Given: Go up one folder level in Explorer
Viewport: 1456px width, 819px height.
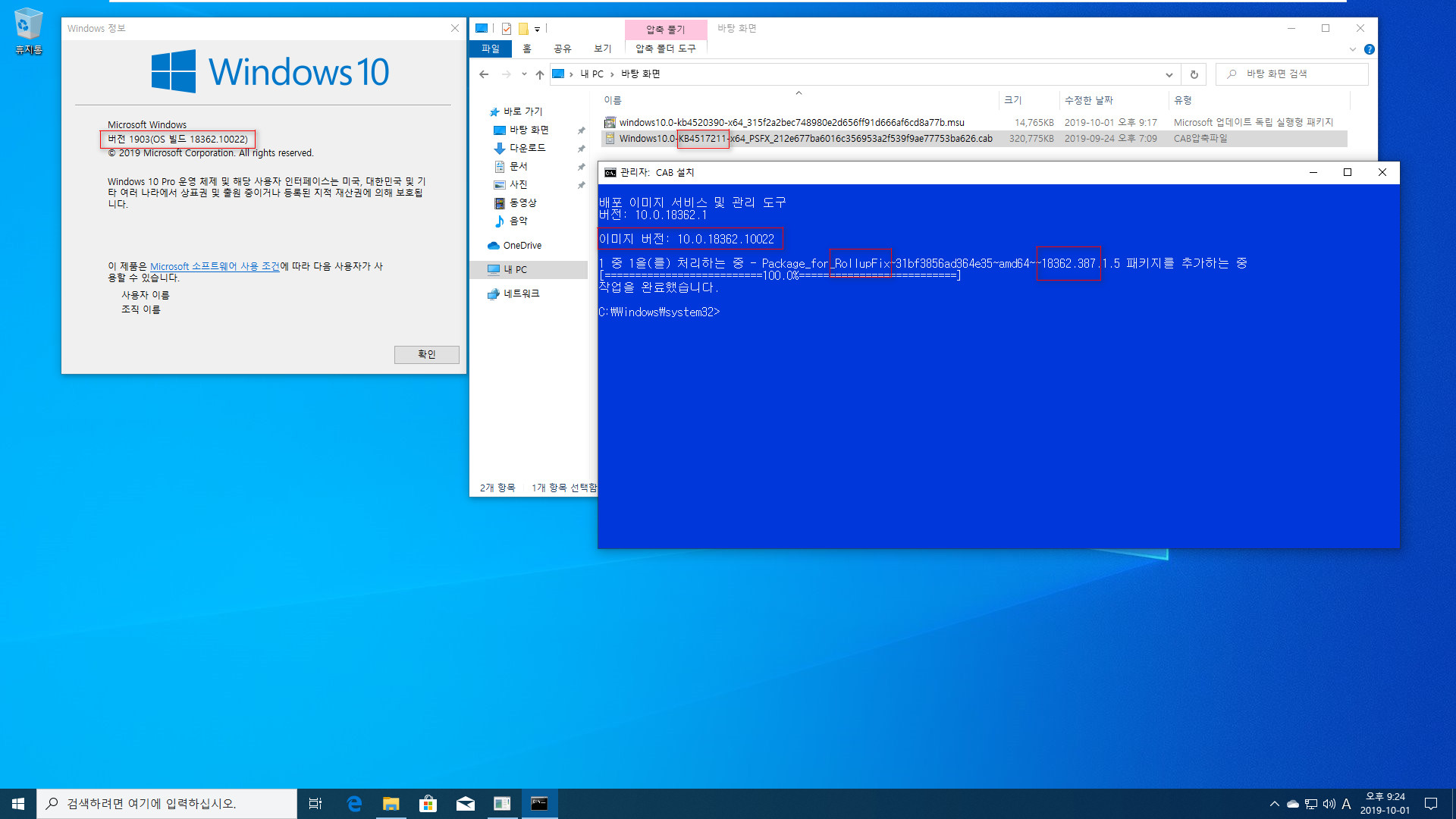Looking at the screenshot, I should pos(540,74).
